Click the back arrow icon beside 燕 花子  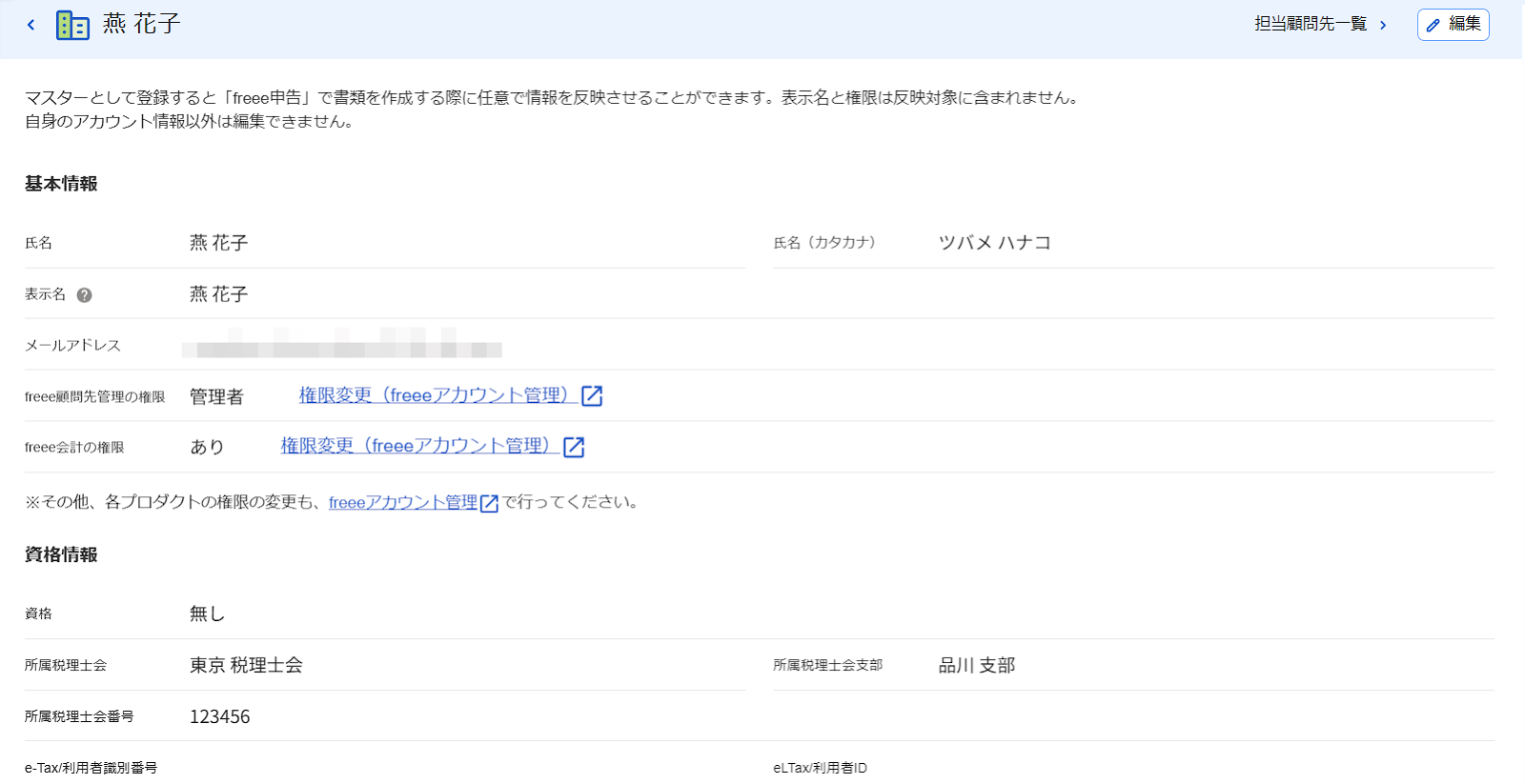click(30, 25)
